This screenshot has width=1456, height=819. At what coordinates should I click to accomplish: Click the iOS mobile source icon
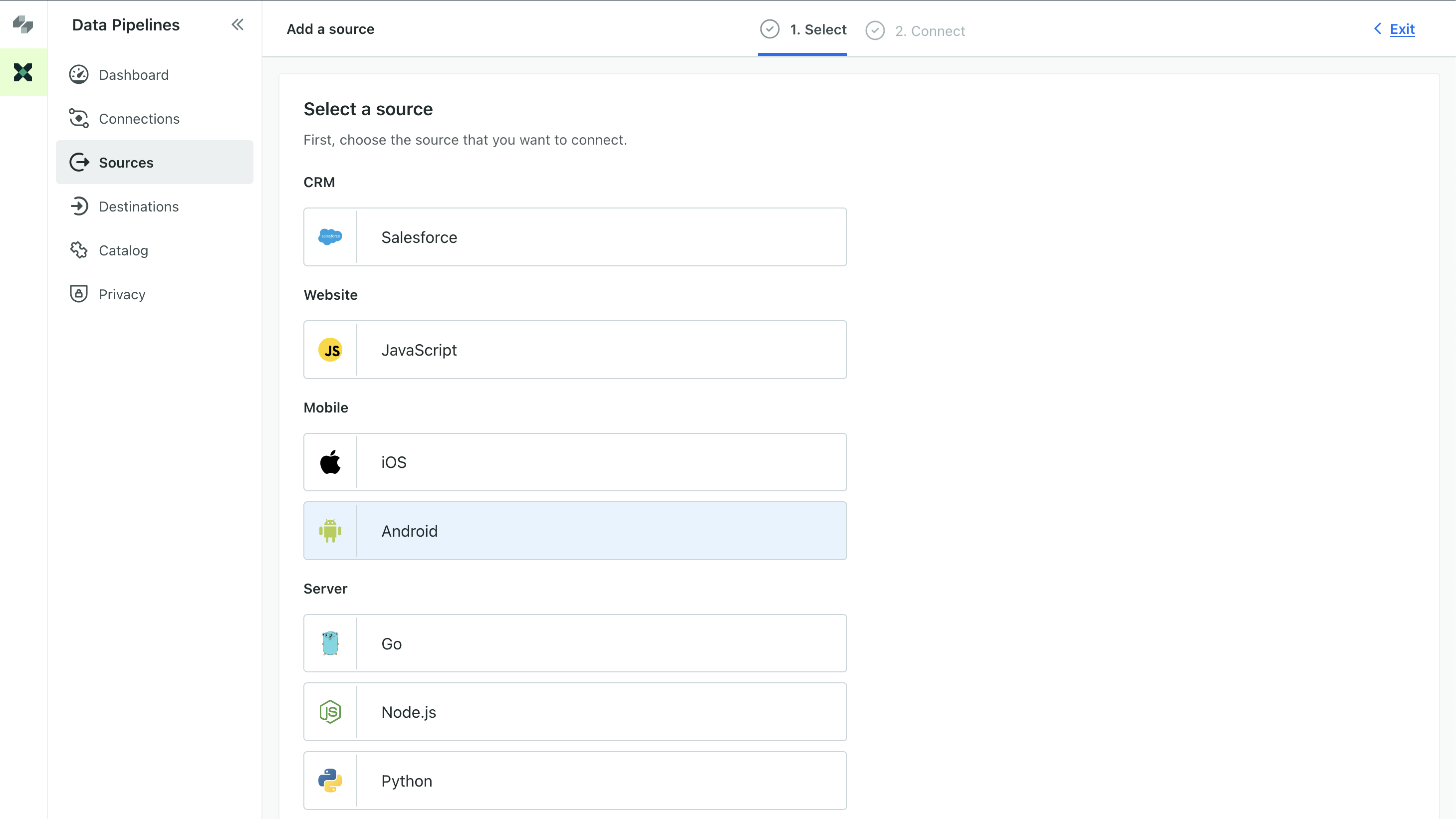(330, 462)
